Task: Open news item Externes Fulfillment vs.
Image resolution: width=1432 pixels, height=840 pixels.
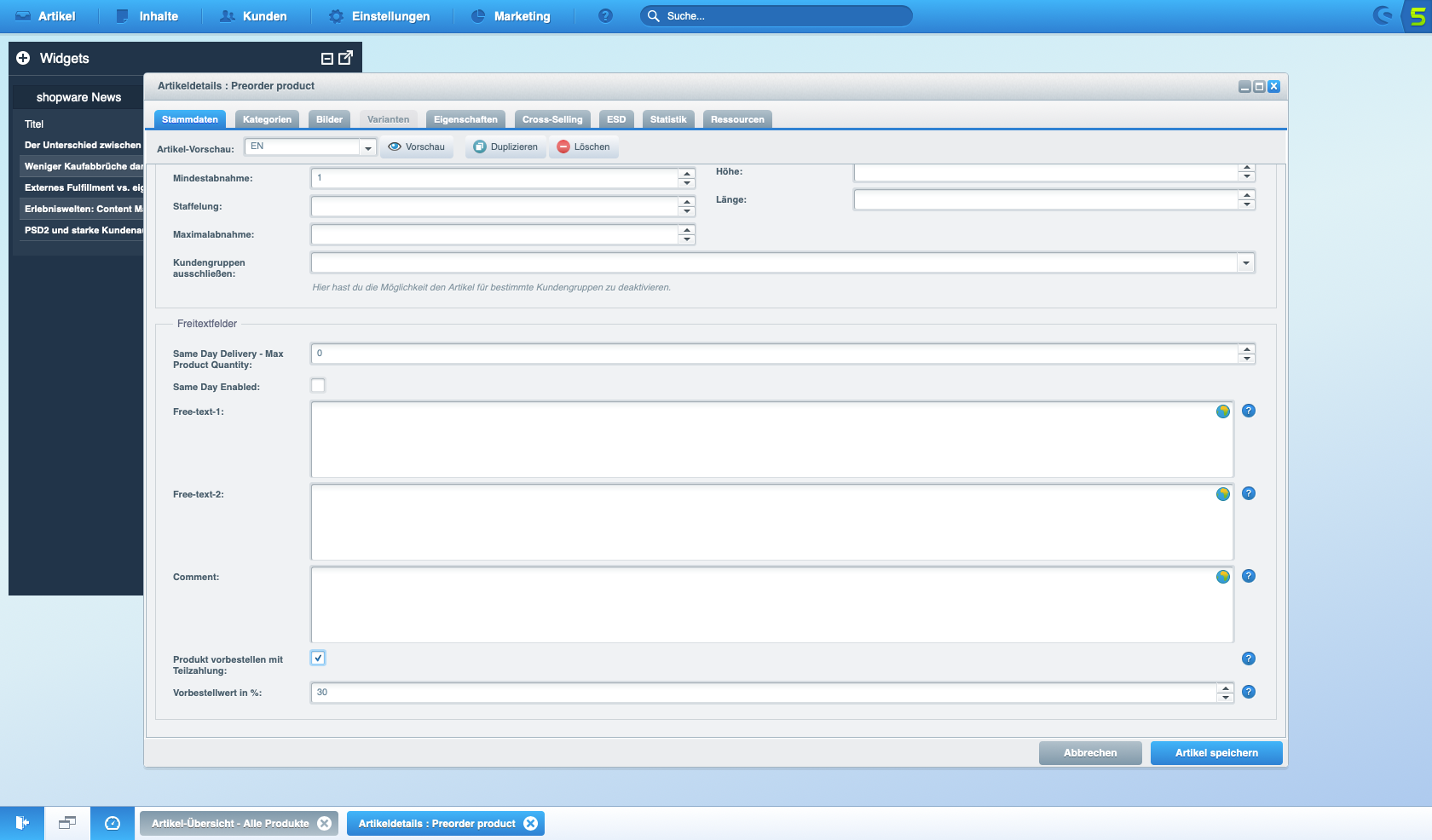Action: (83, 187)
